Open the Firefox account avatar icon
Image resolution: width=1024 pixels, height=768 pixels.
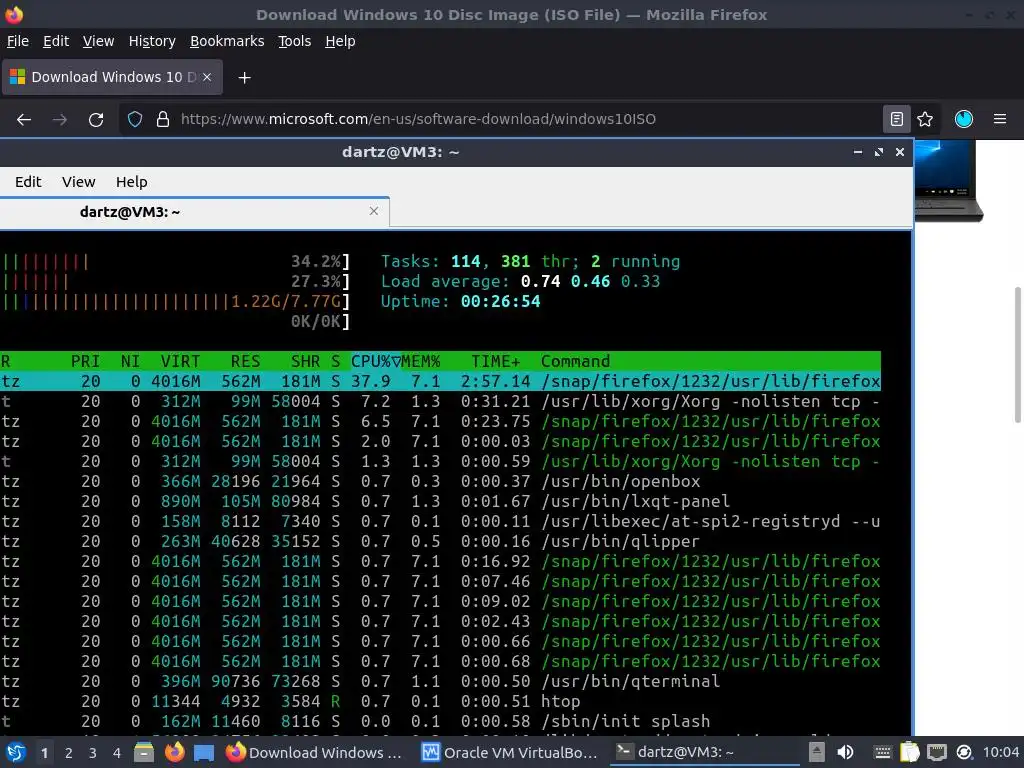pos(964,119)
